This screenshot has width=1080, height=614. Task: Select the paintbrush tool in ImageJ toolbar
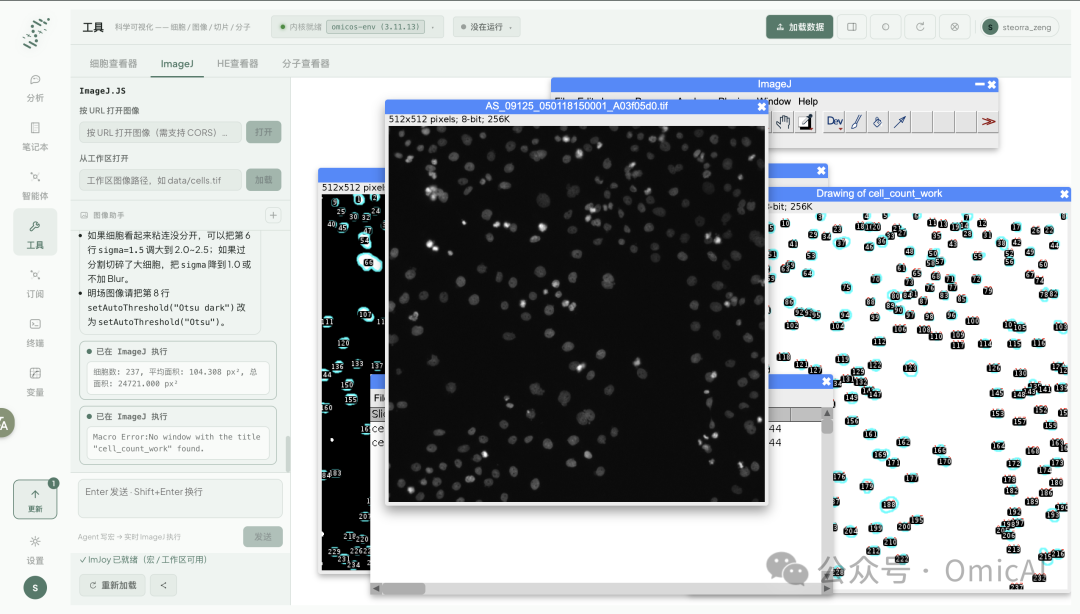click(856, 122)
